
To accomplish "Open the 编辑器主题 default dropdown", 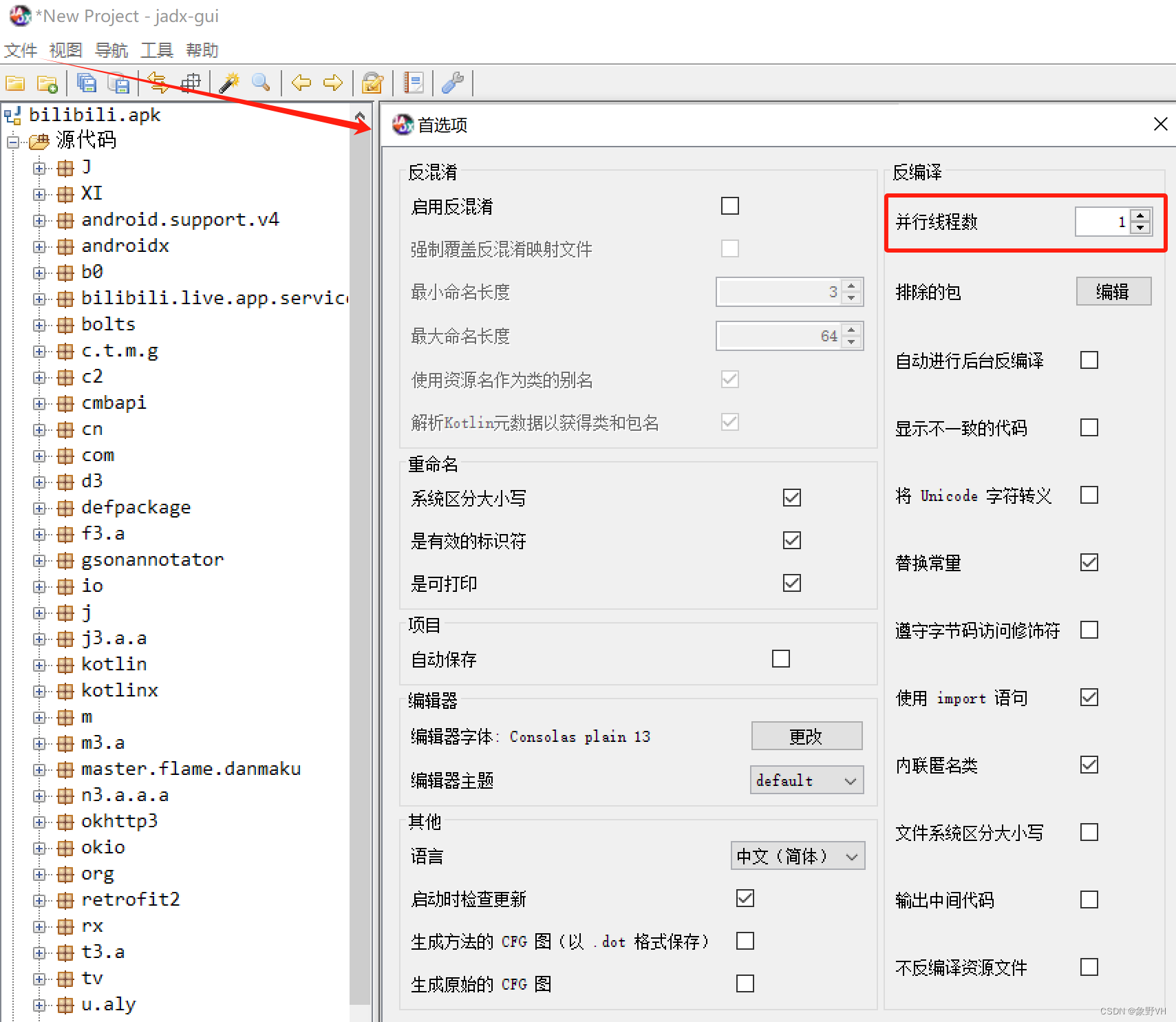I will coord(806,780).
